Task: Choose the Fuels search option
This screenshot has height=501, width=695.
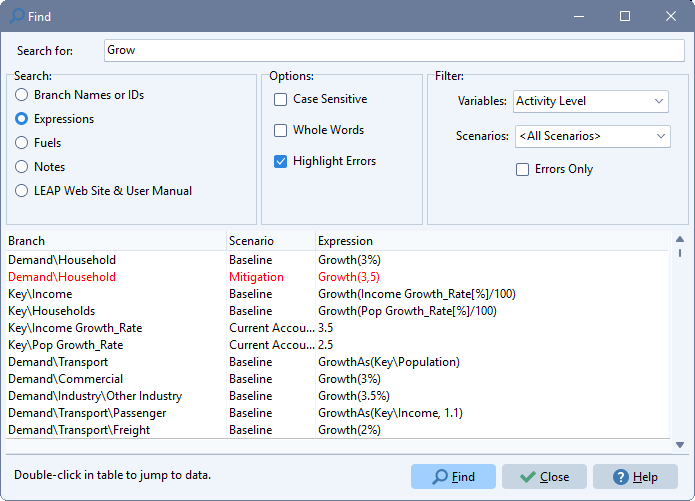Action: (x=21, y=143)
